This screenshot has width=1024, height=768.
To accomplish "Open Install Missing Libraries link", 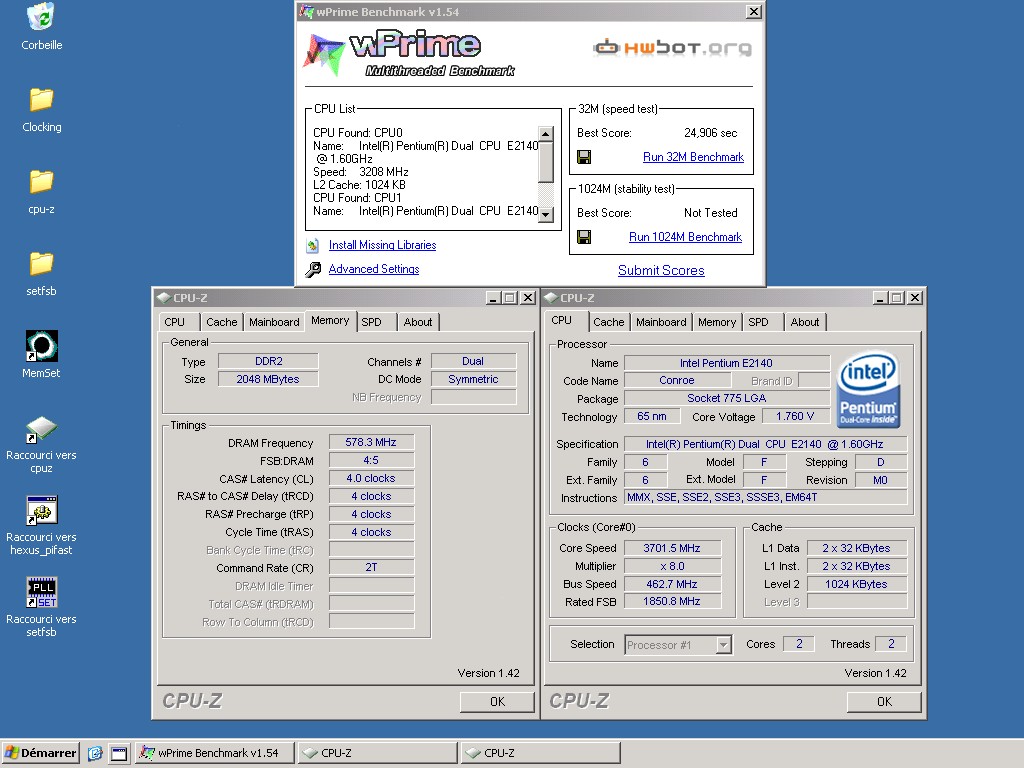I will coord(382,245).
